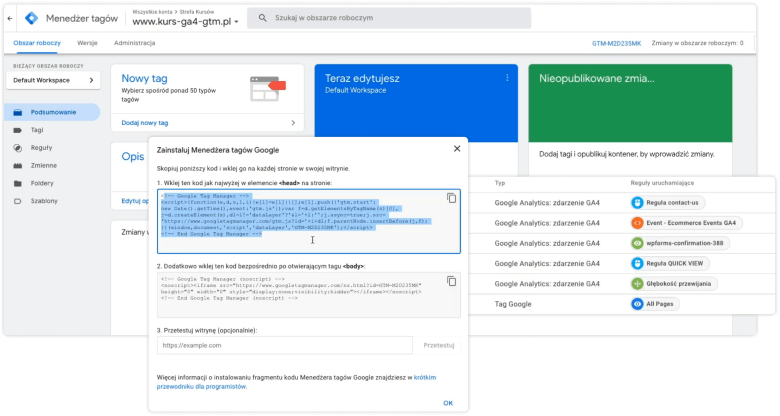Click the chevron beside 'Dodaj nowy tag'
The height and width of the screenshot is (416, 780).
coord(293,123)
